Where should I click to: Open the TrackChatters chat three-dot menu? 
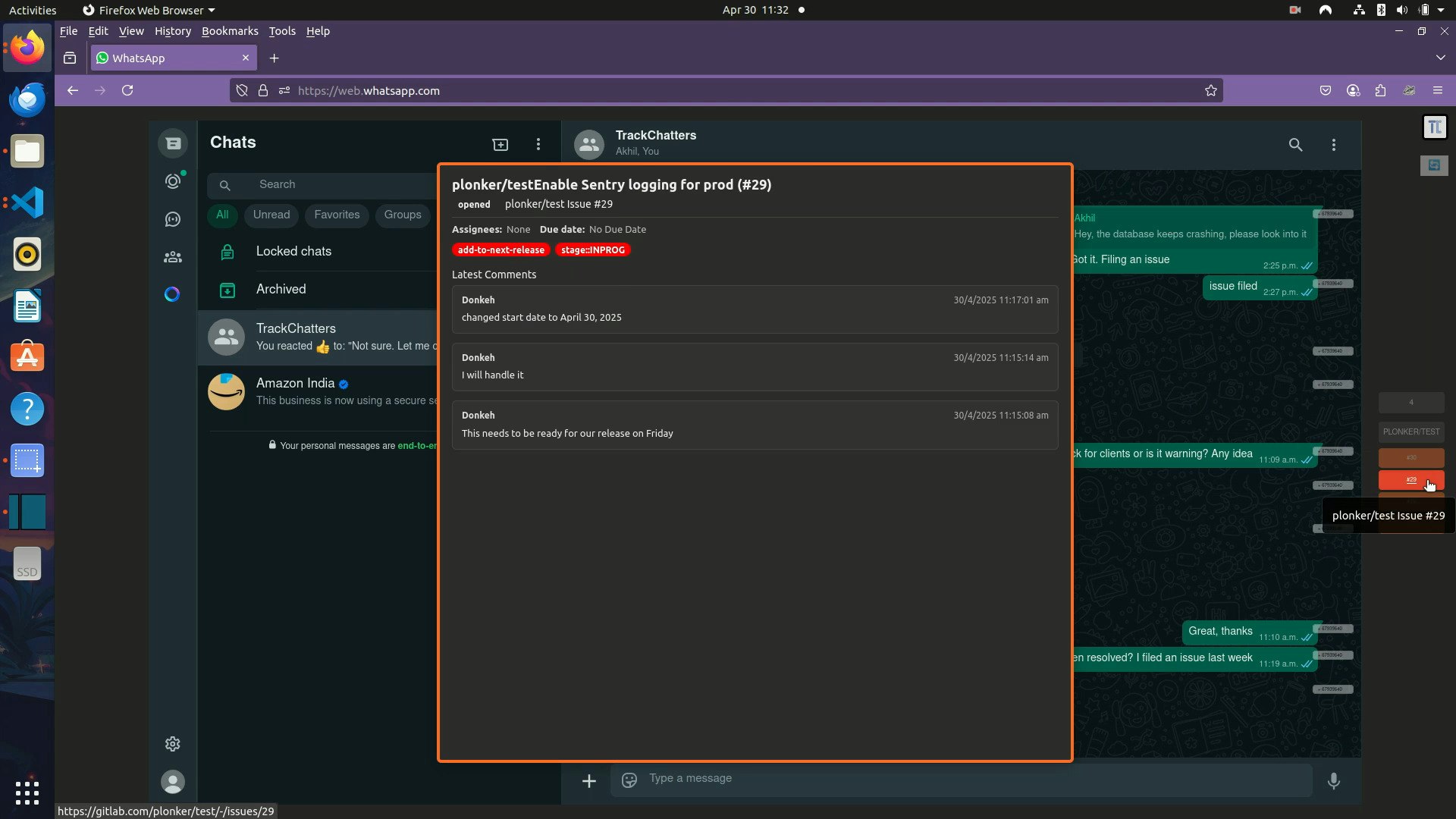(x=1334, y=144)
